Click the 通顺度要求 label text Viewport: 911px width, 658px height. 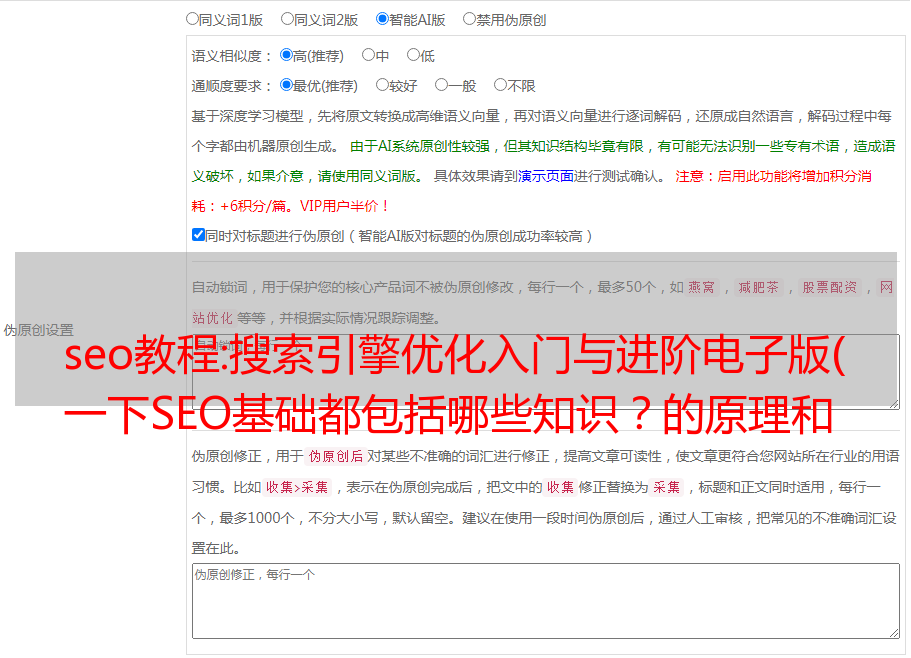click(x=227, y=86)
